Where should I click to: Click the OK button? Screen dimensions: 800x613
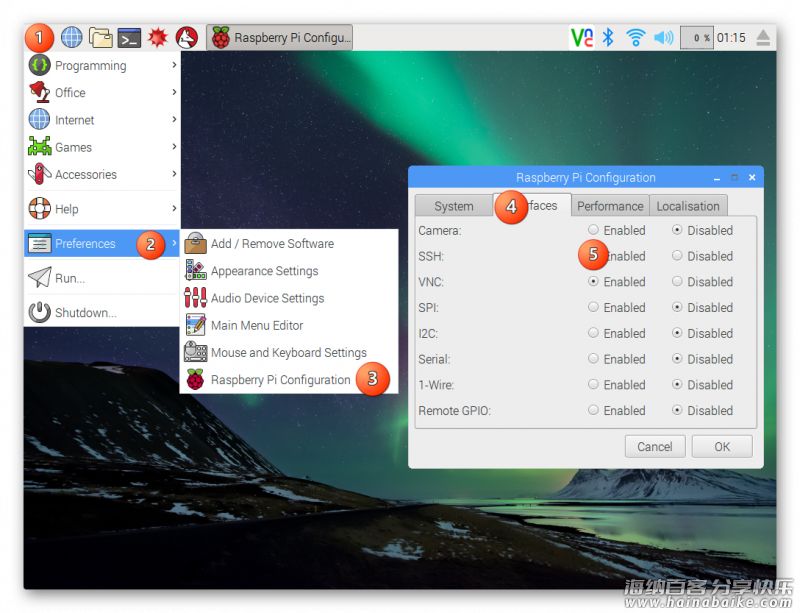(x=722, y=447)
